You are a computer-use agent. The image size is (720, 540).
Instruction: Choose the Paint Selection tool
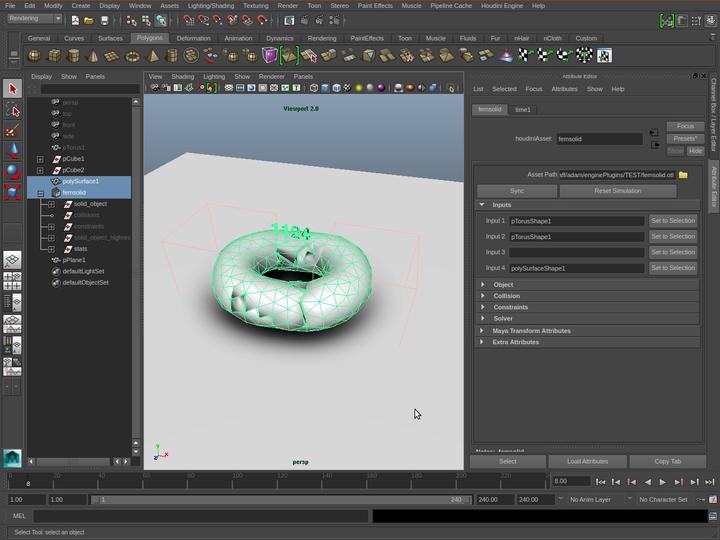coord(12,131)
